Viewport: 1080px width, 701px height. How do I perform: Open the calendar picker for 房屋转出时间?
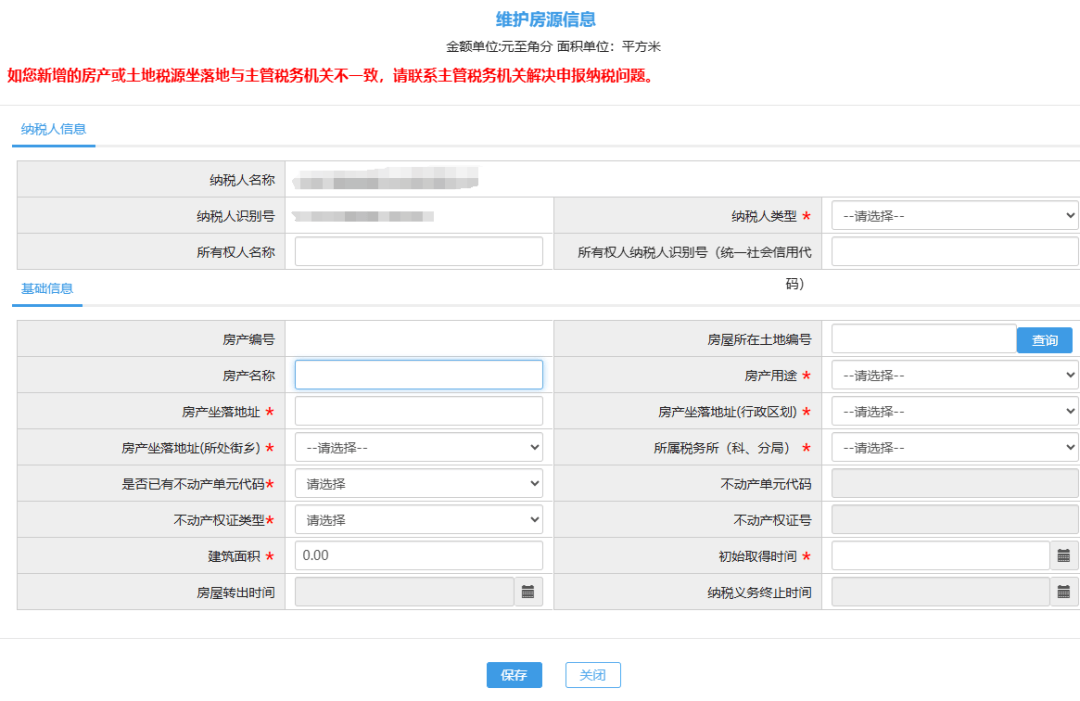tap(530, 591)
